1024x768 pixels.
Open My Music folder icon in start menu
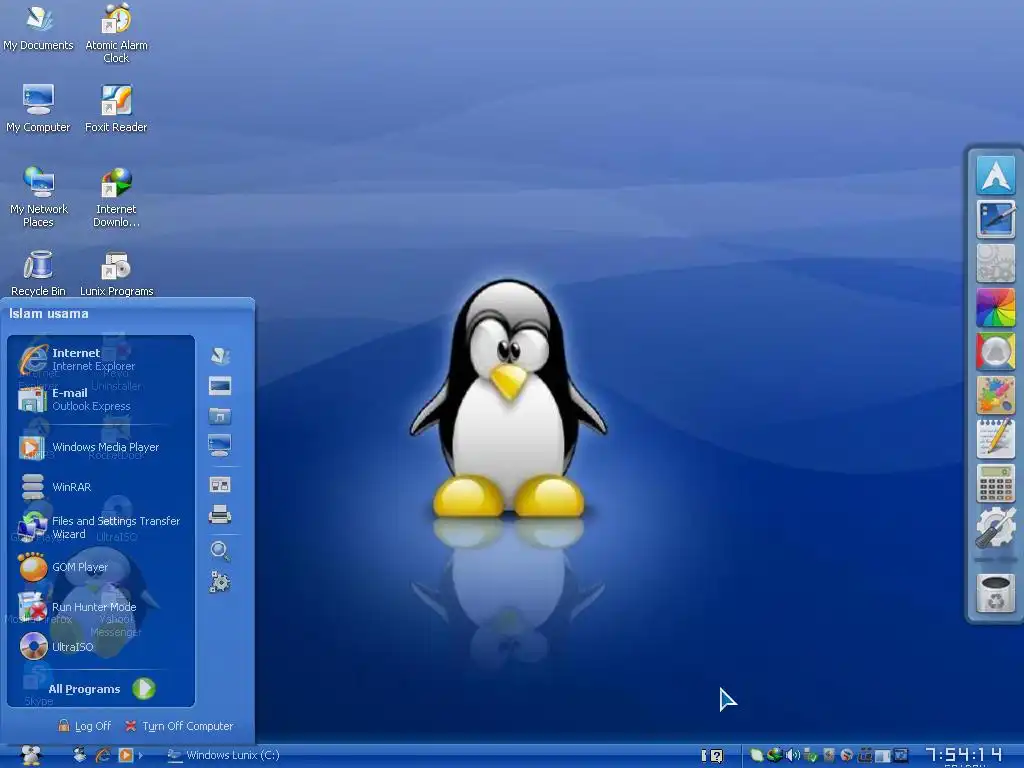coord(220,415)
